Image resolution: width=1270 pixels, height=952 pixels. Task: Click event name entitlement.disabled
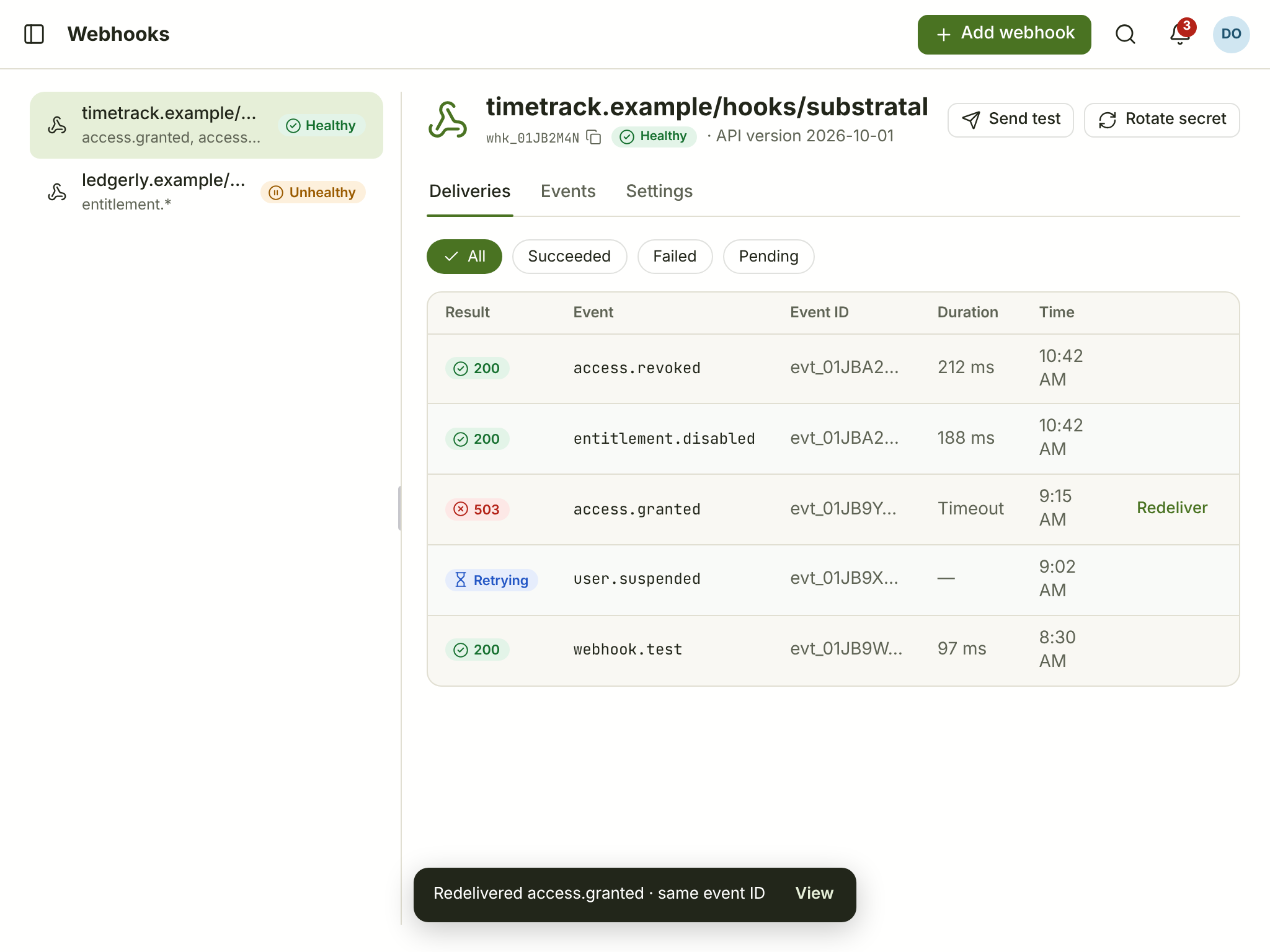pos(664,439)
